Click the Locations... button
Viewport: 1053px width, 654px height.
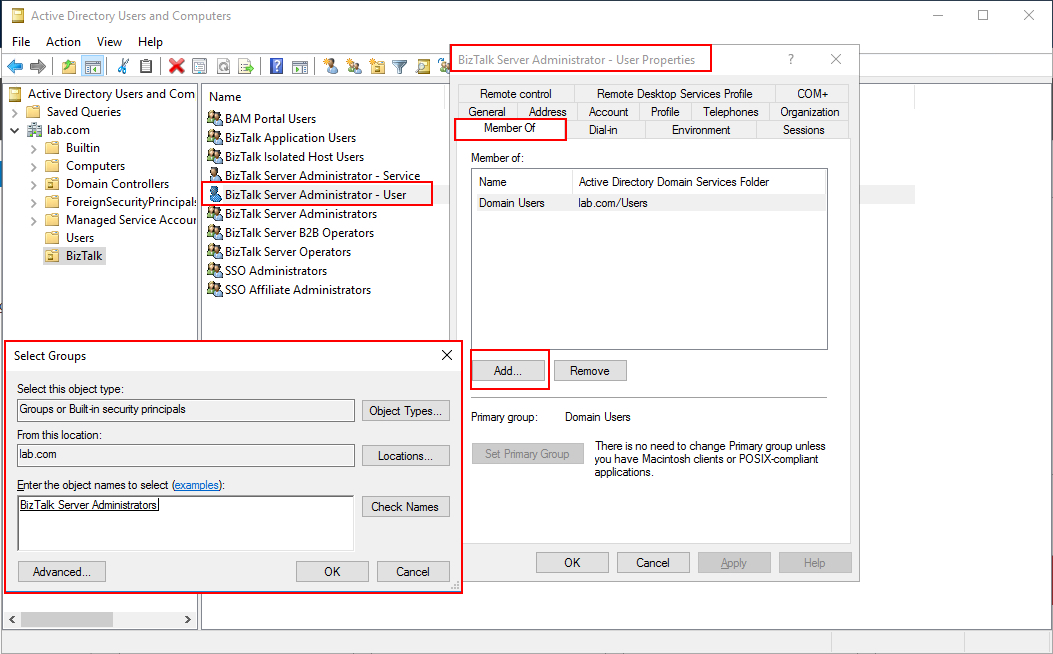click(406, 456)
